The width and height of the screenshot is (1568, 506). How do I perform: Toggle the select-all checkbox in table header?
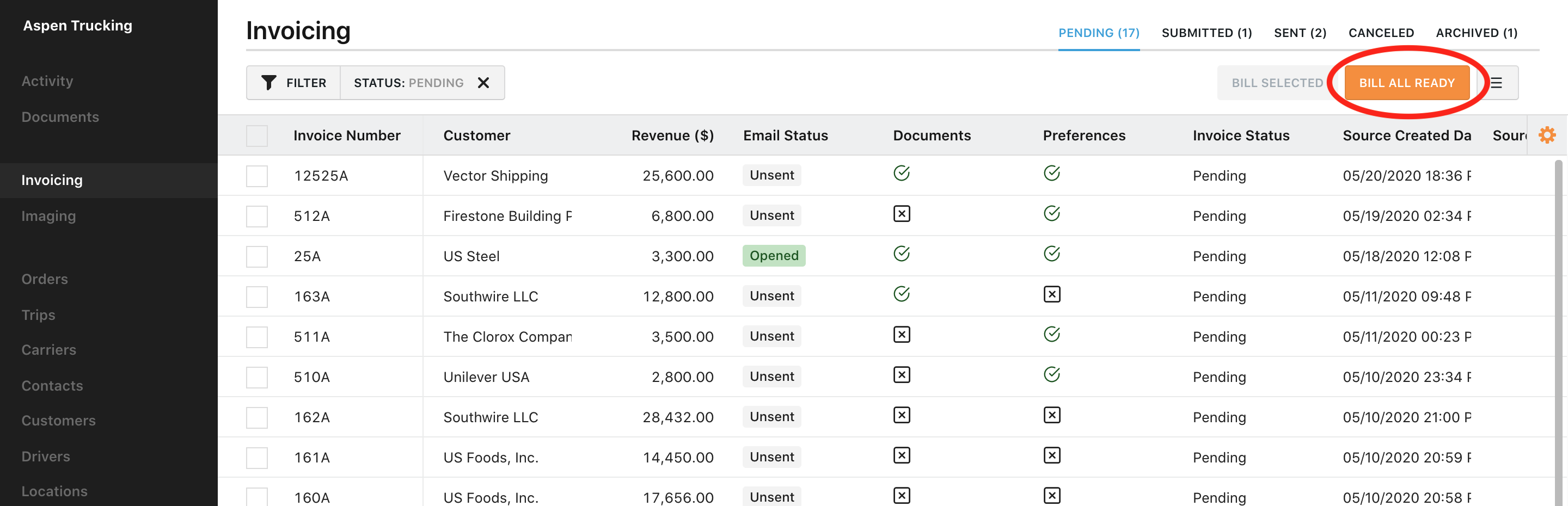(x=257, y=135)
